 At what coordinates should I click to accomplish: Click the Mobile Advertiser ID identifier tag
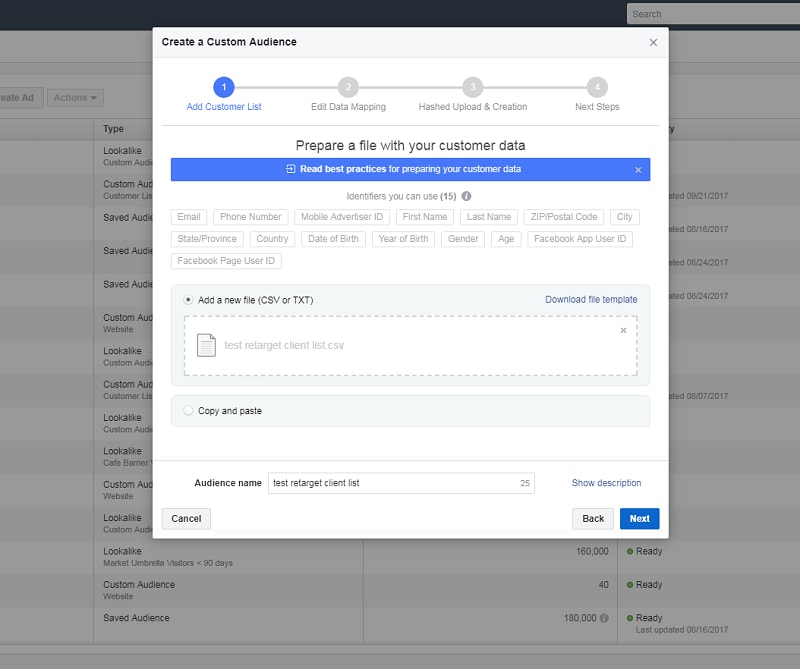[342, 217]
